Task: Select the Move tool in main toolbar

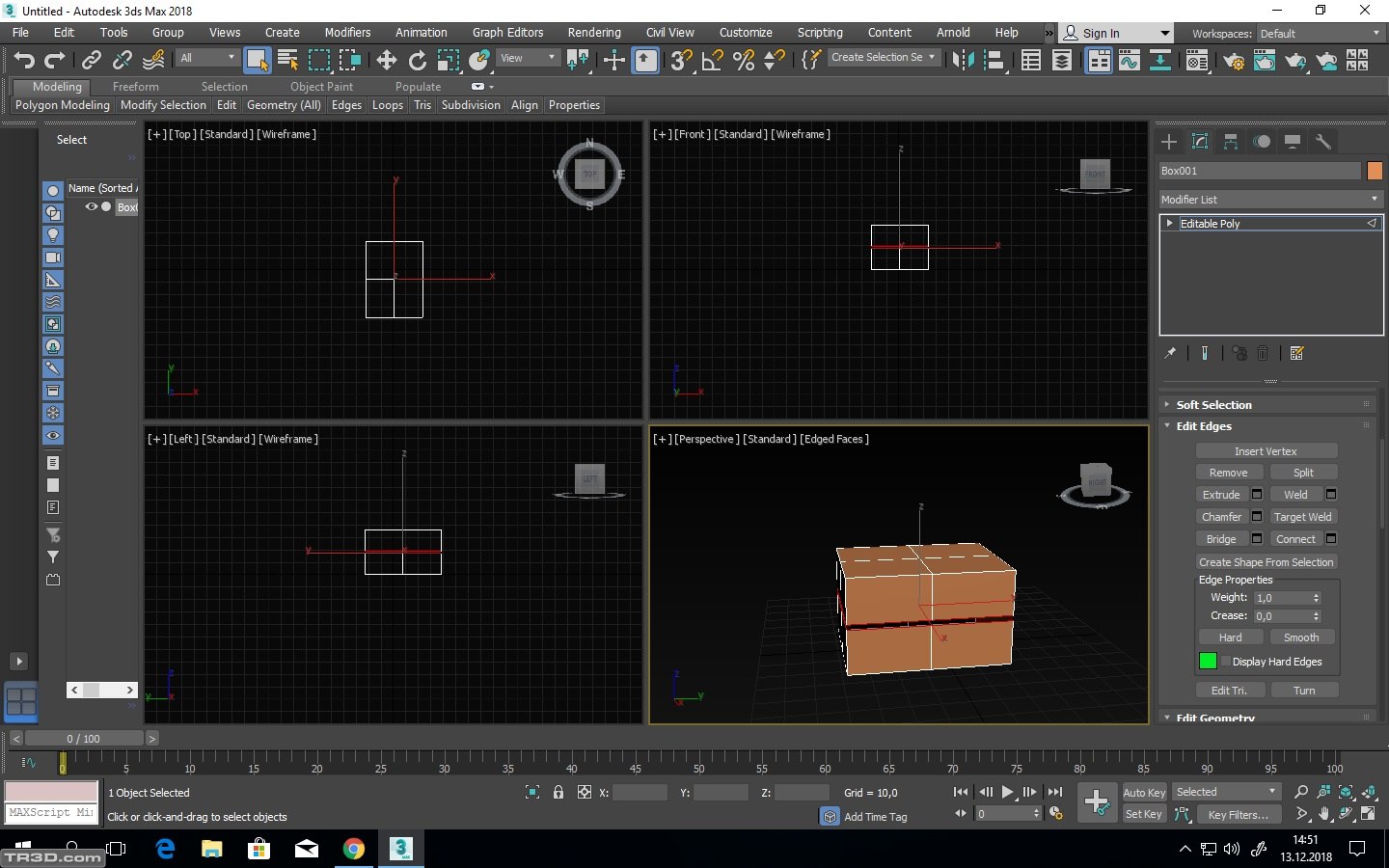Action: pos(387,61)
